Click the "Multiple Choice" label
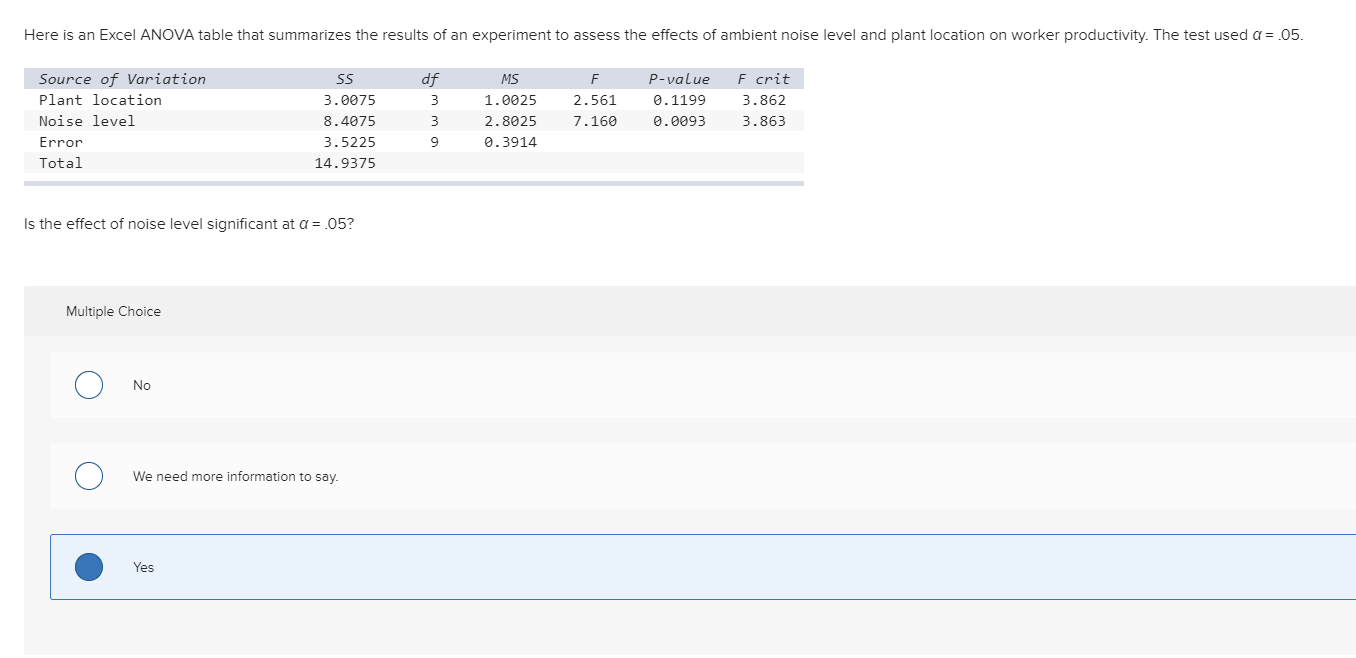 [x=113, y=311]
